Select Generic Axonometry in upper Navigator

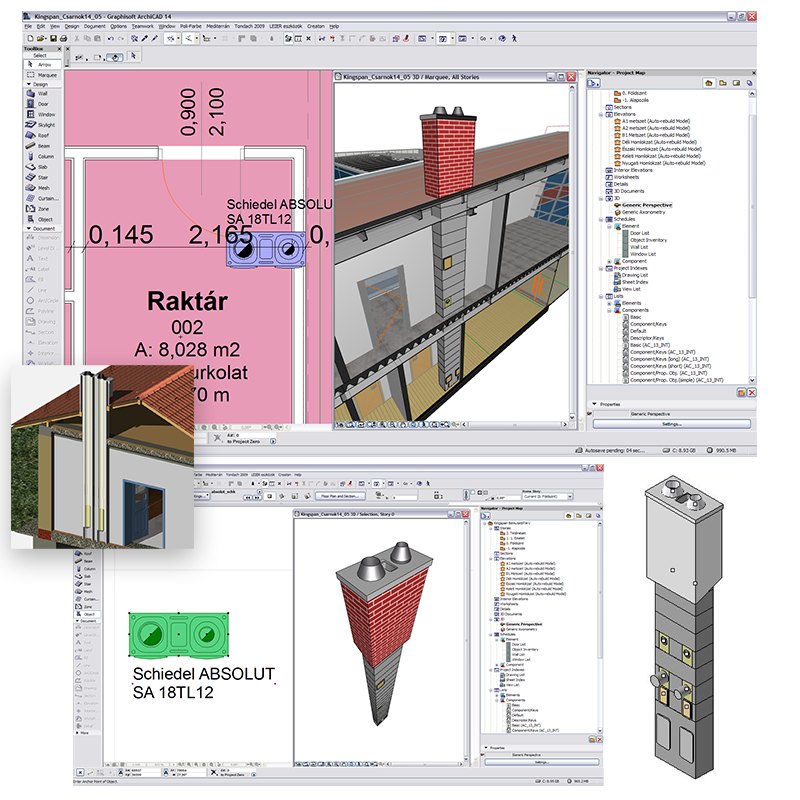click(x=643, y=212)
